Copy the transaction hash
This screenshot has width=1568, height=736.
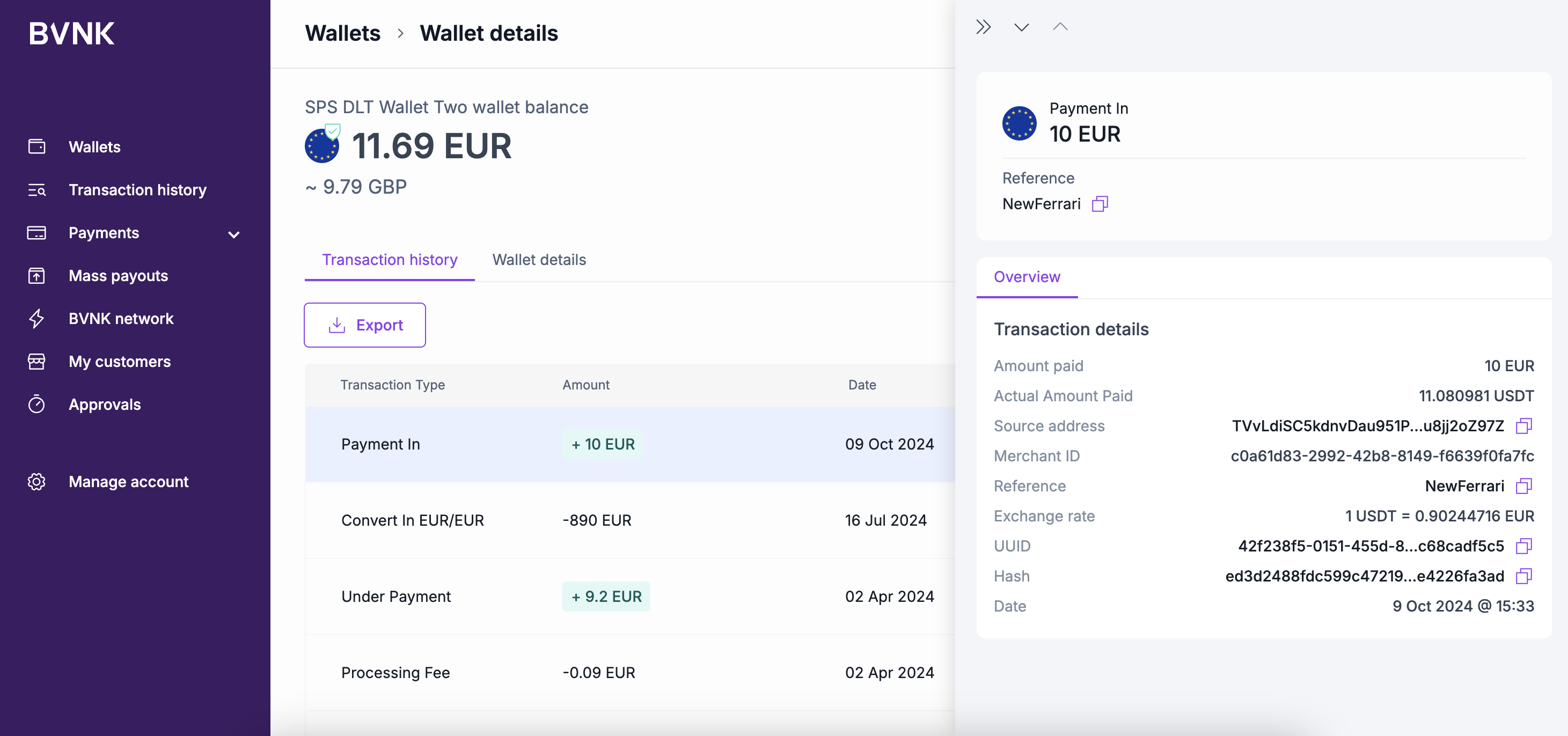(x=1523, y=576)
